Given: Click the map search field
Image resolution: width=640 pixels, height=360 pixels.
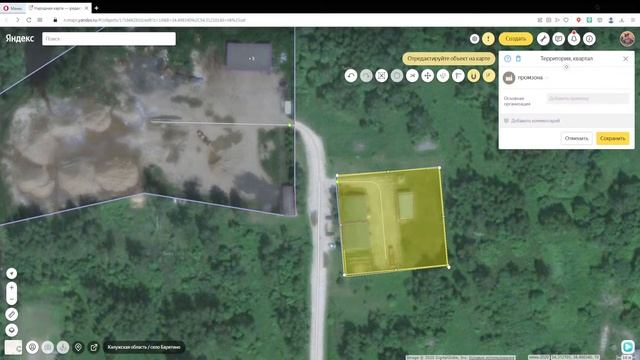Looking at the screenshot, I should (109, 39).
